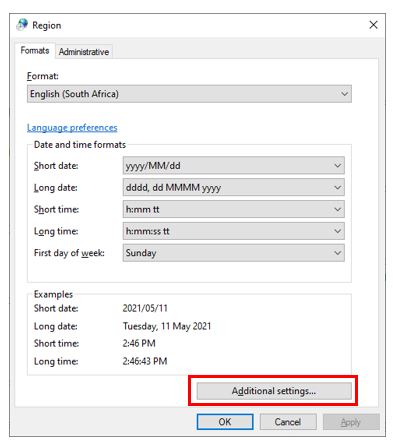Click the h:mm:ss tt long time text
The height and width of the screenshot is (445, 393).
[148, 231]
